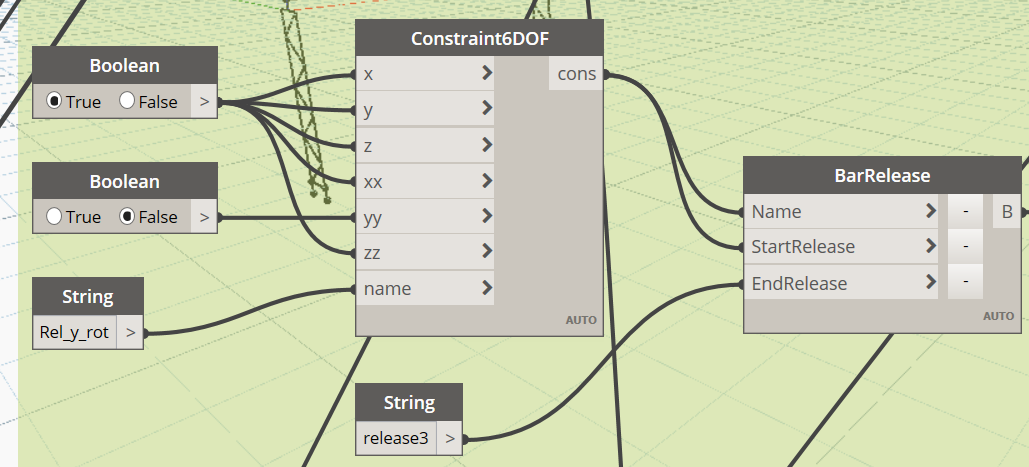Click the EndRelease input port on BarRelease
This screenshot has height=467, width=1029.
click(841, 283)
